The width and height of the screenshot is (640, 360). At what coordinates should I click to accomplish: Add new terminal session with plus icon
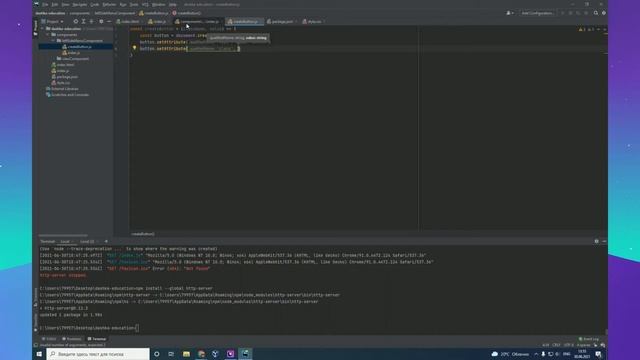106,242
